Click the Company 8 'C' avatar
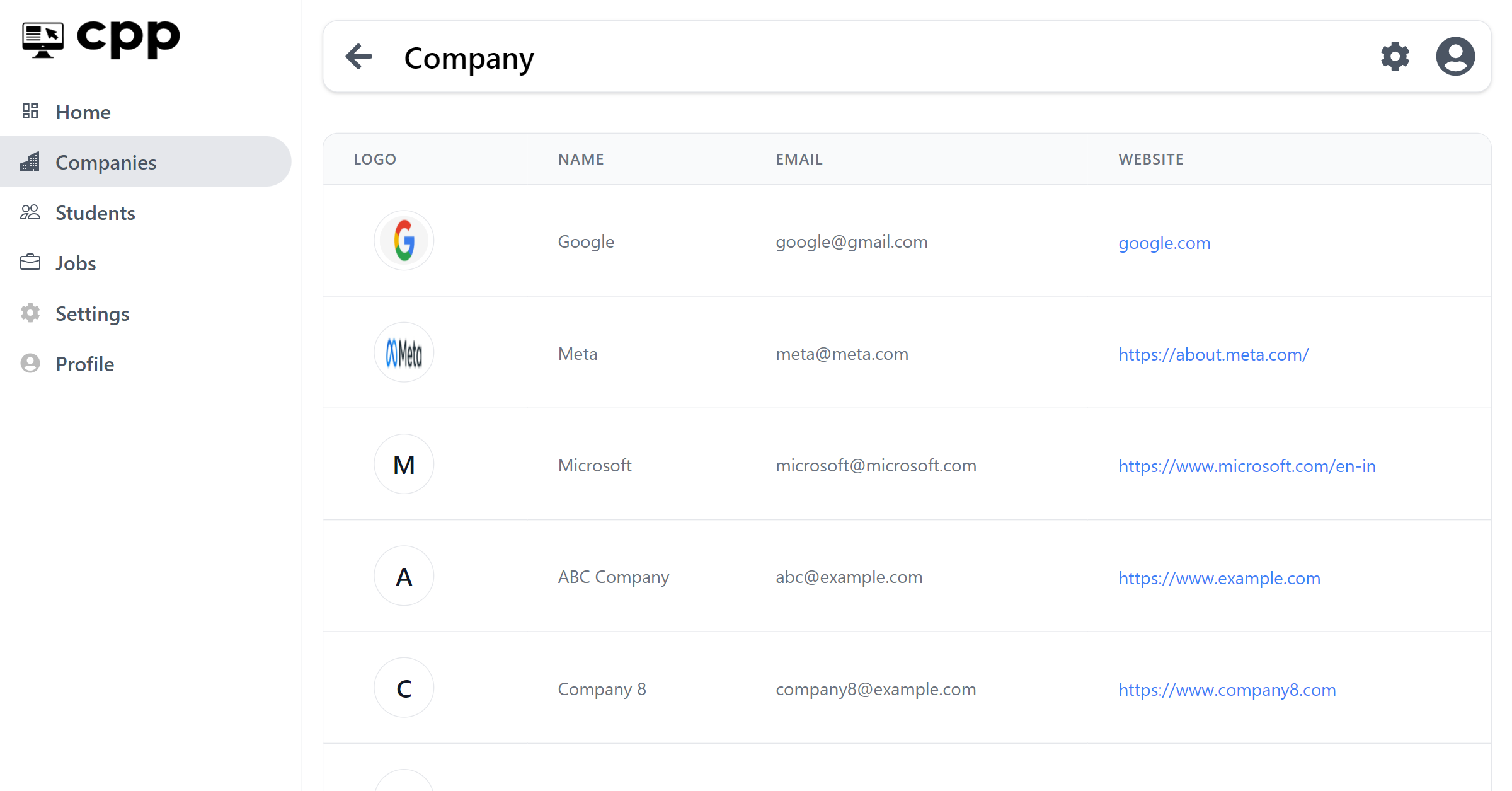This screenshot has height=791, width=1512. [404, 688]
